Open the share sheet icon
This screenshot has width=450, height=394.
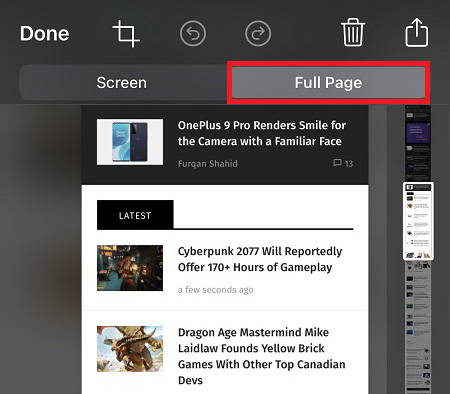pos(417,33)
